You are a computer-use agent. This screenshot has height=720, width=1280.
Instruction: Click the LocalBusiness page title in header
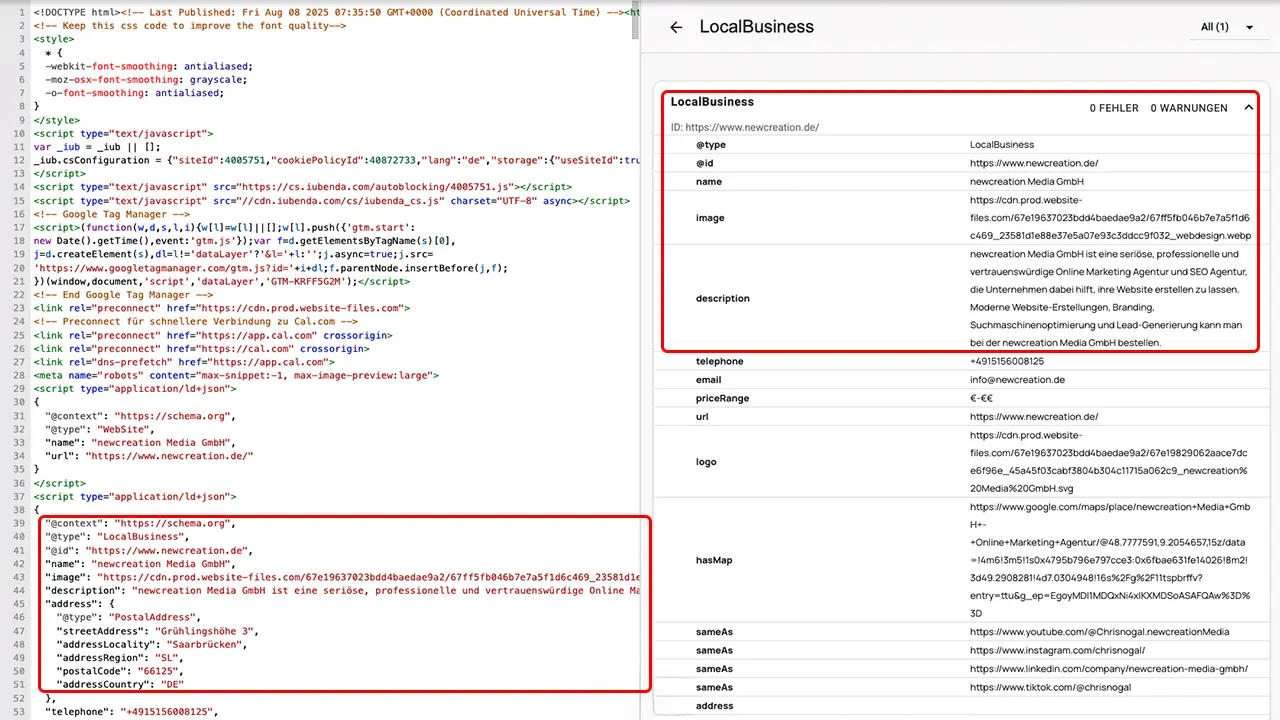(757, 27)
